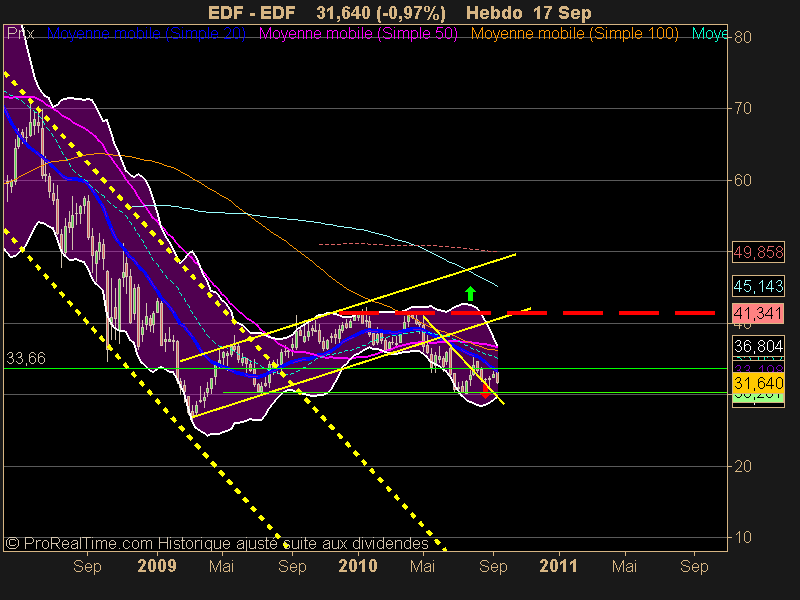Screen dimensions: 800x600
Task: Click the 60 value on price axis
Action: (x=743, y=180)
